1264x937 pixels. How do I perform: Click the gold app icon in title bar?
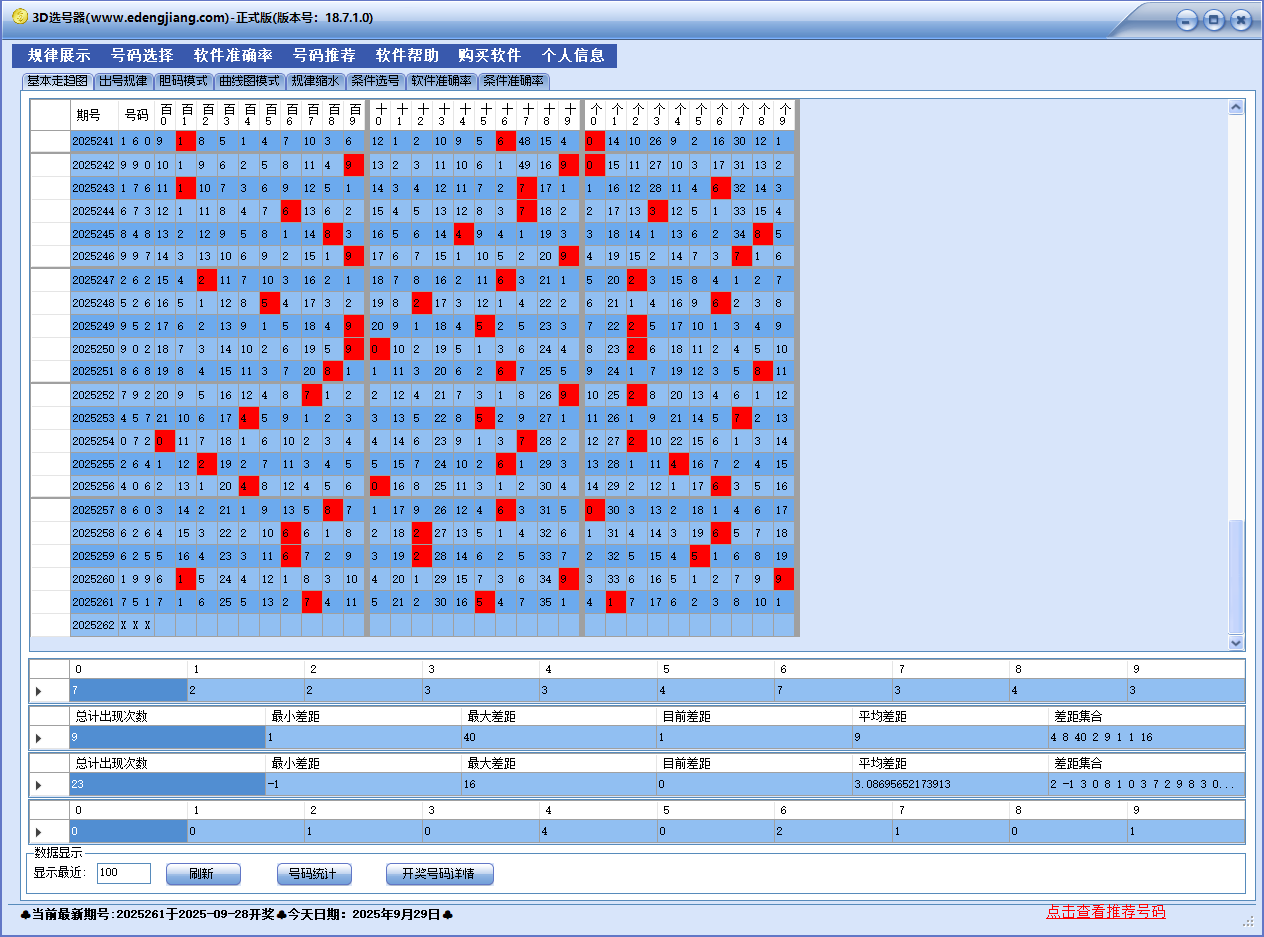point(19,17)
